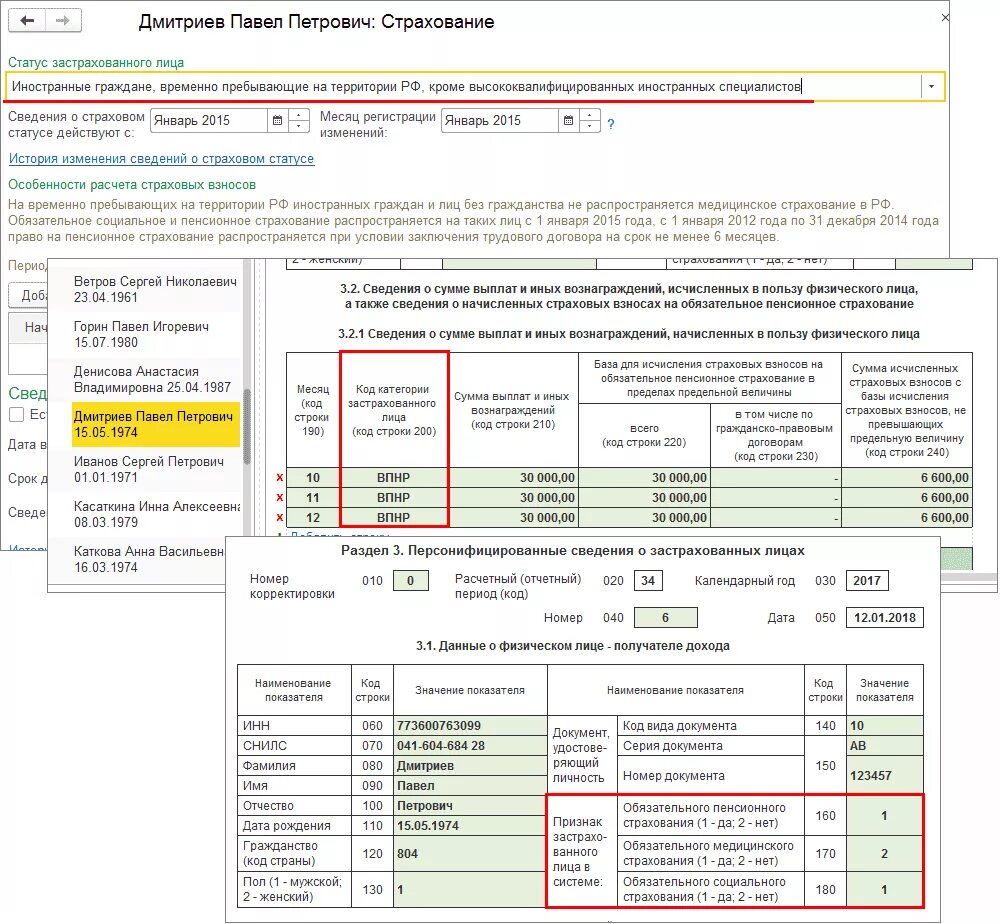This screenshot has width=1000, height=924.
Task: Open the question mark help hint
Action: click(x=611, y=124)
